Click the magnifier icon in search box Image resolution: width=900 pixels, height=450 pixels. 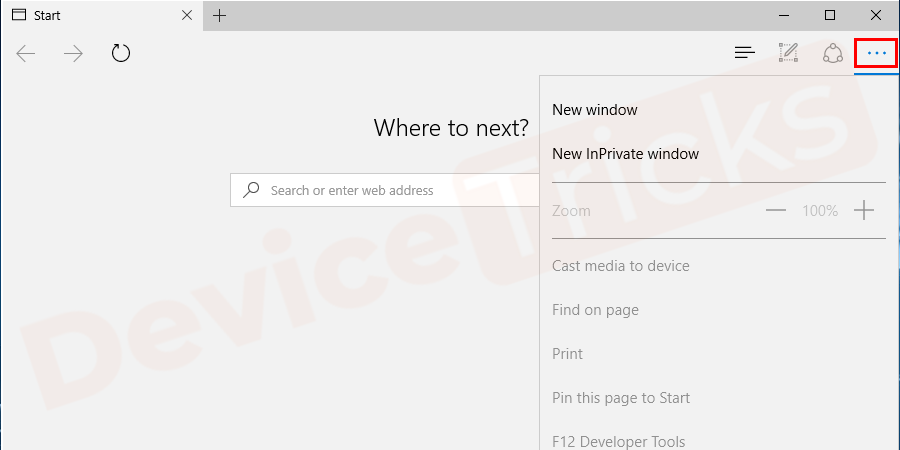[250, 190]
